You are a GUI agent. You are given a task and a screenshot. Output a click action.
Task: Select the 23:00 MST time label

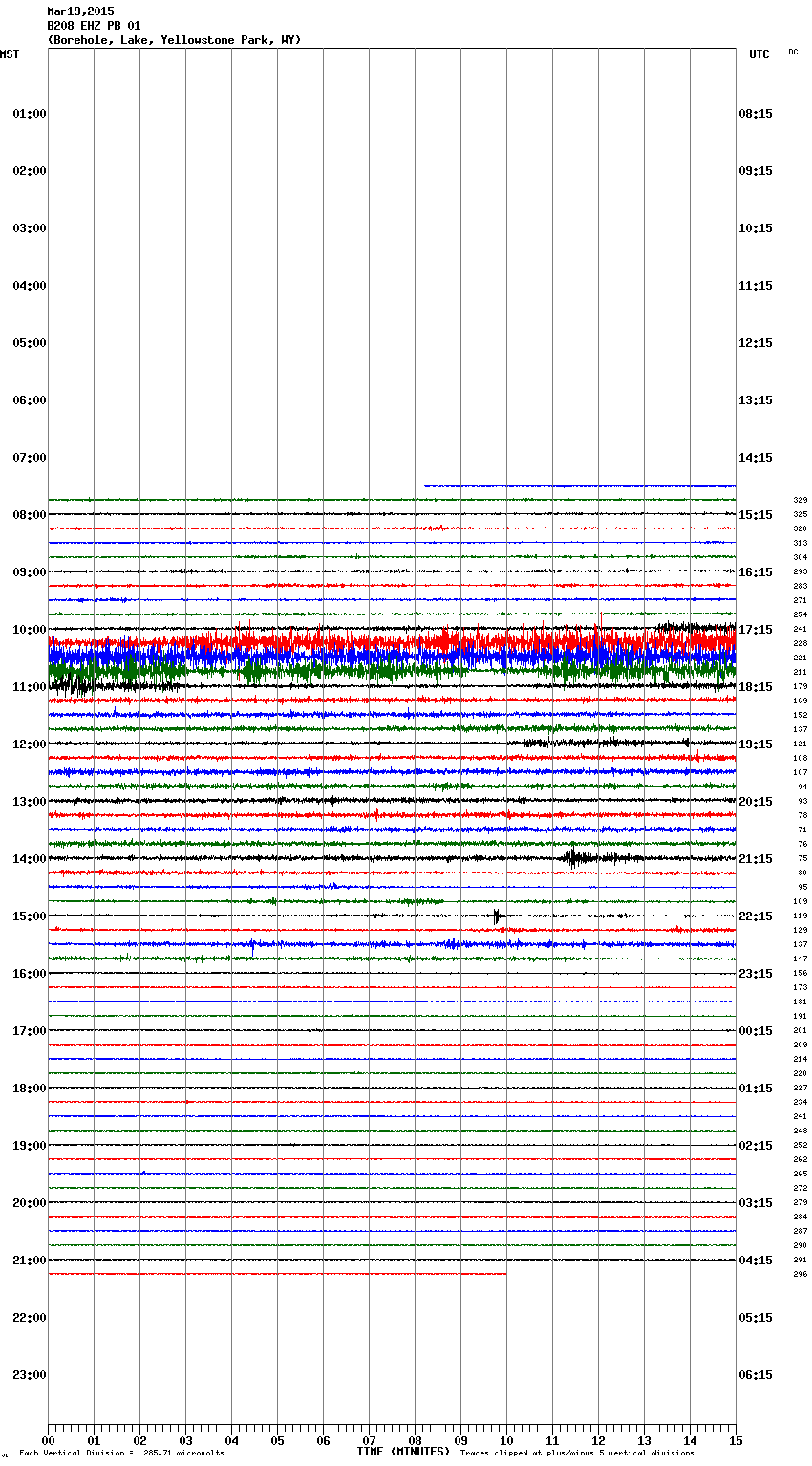[x=30, y=1375]
